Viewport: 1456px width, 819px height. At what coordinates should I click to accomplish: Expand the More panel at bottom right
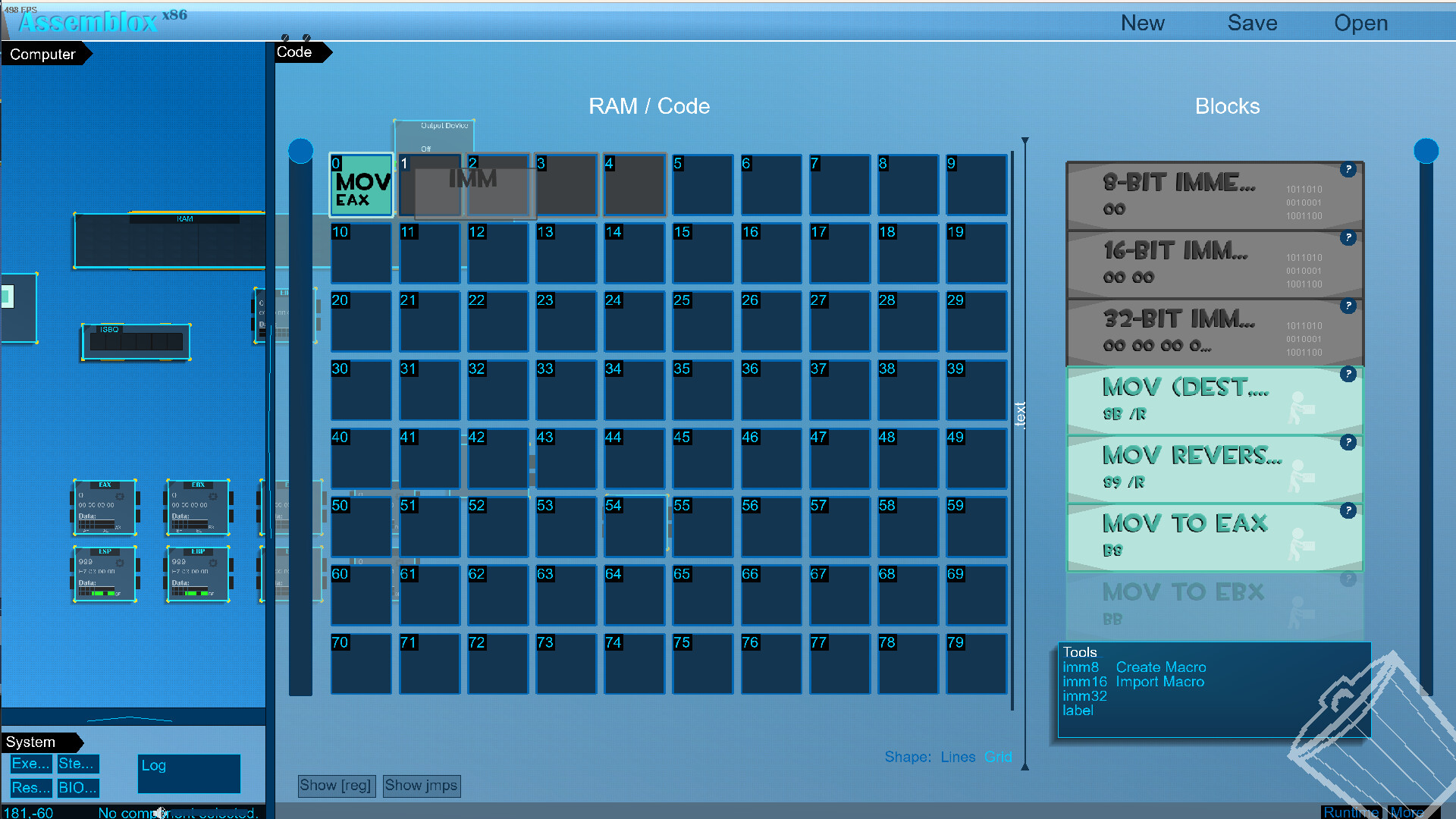(1408, 811)
